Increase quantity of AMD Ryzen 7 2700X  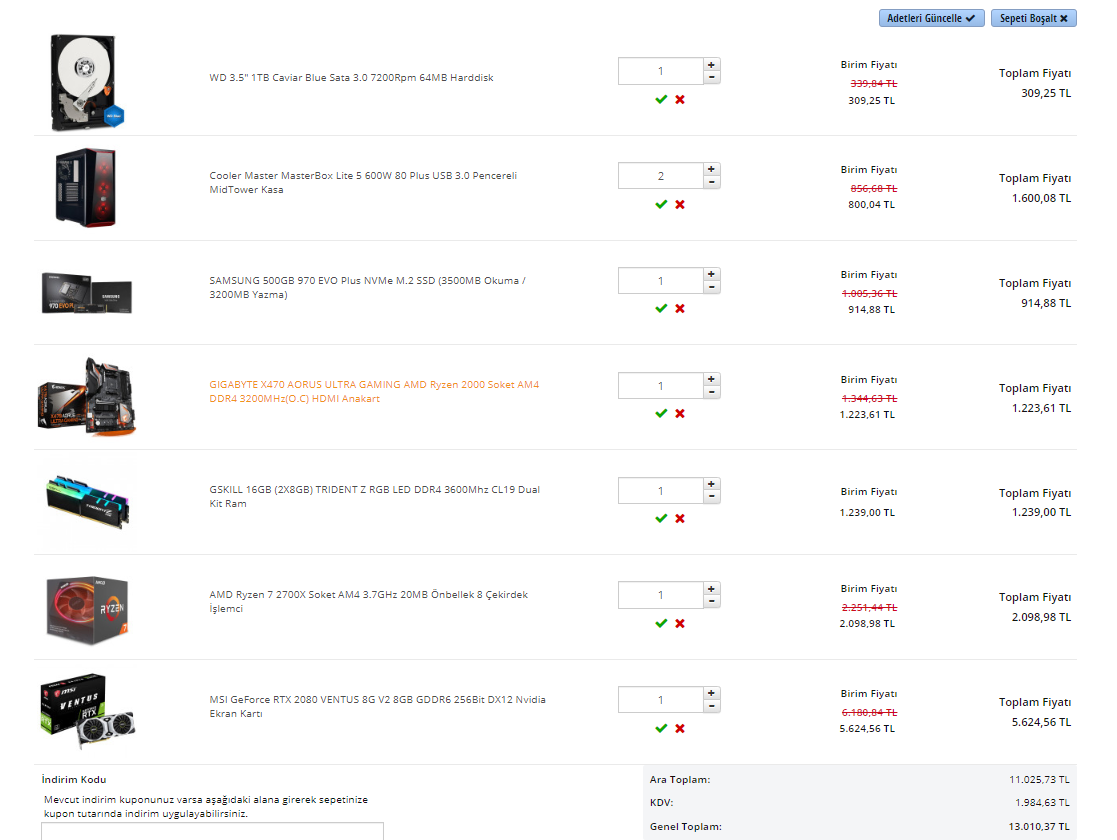tap(711, 588)
